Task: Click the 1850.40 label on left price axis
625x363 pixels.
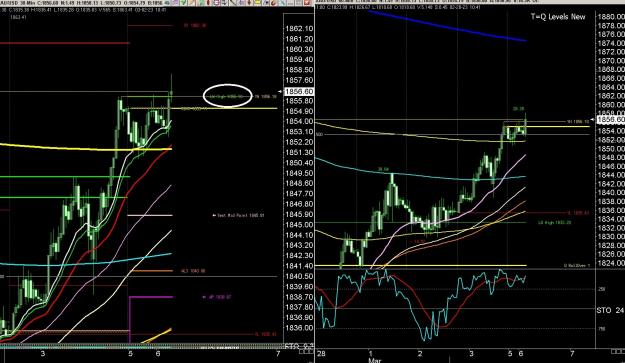Action: click(x=299, y=163)
